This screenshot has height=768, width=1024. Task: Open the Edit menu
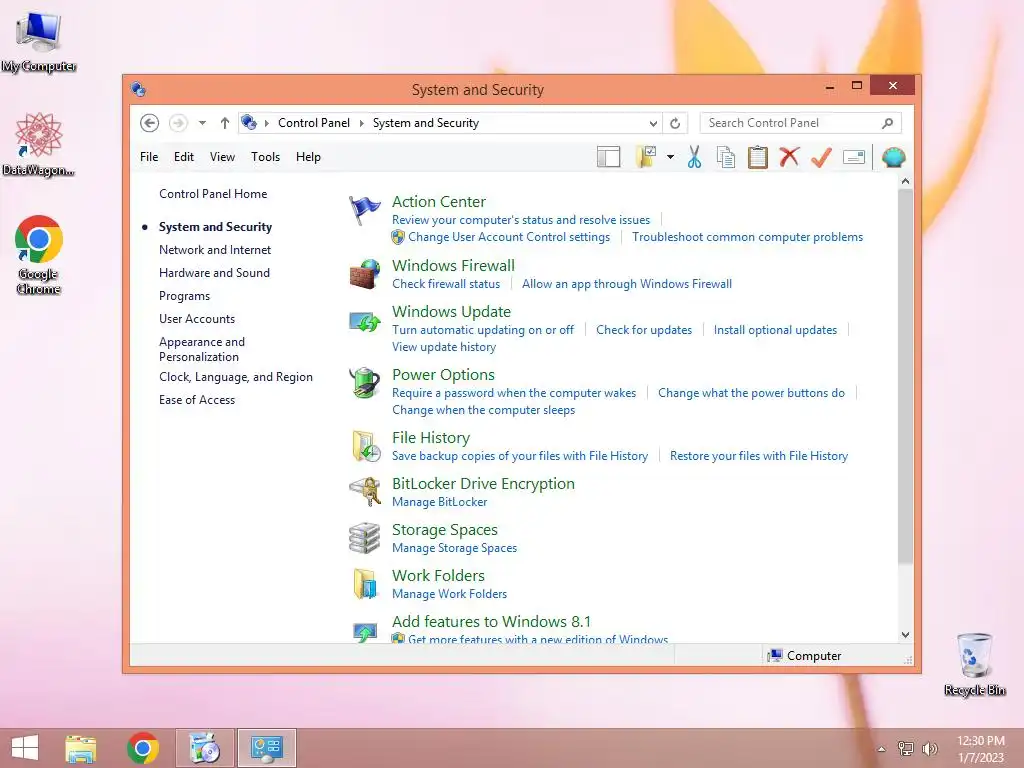click(x=184, y=157)
